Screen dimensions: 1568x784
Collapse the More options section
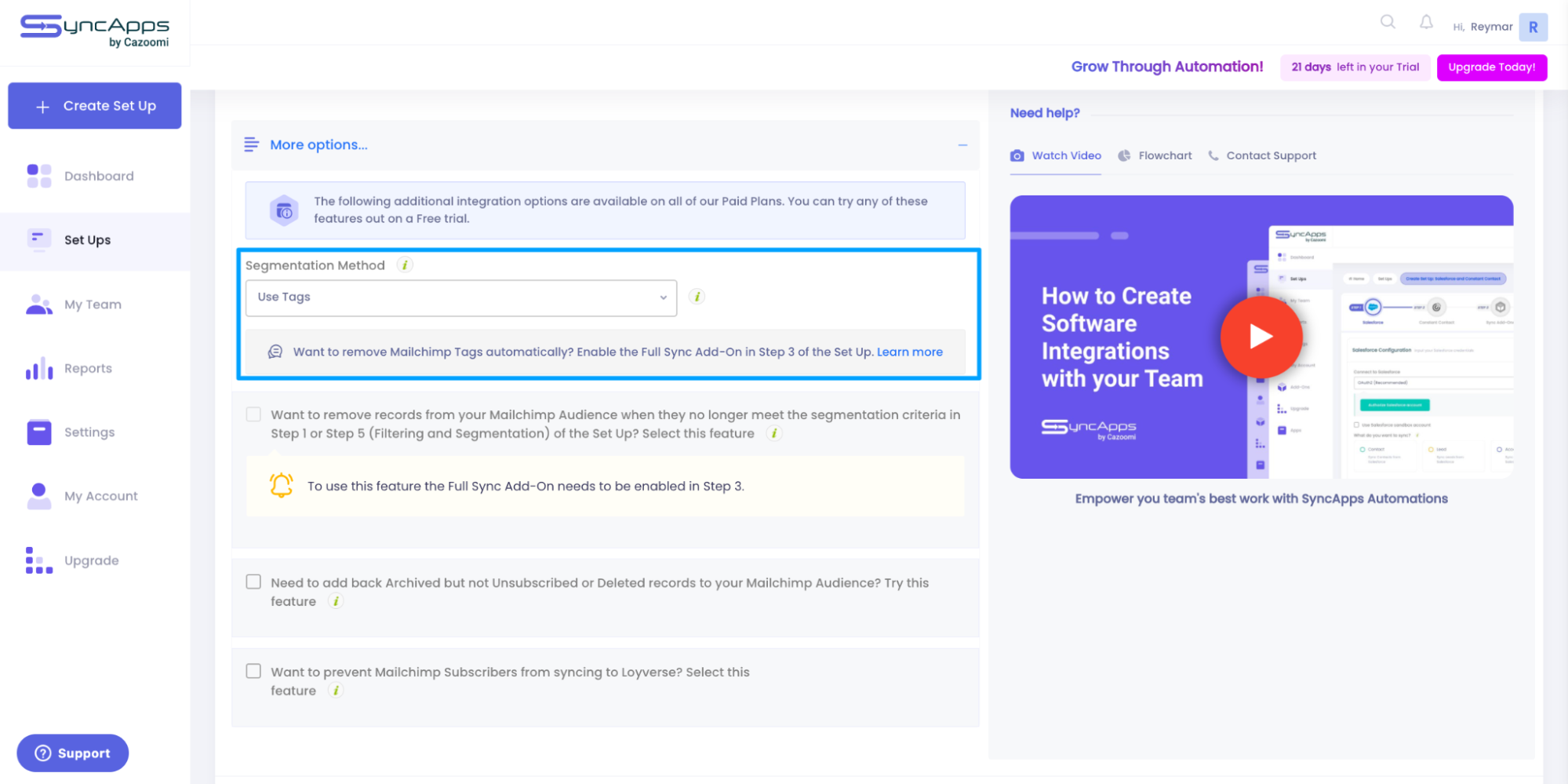tap(962, 145)
